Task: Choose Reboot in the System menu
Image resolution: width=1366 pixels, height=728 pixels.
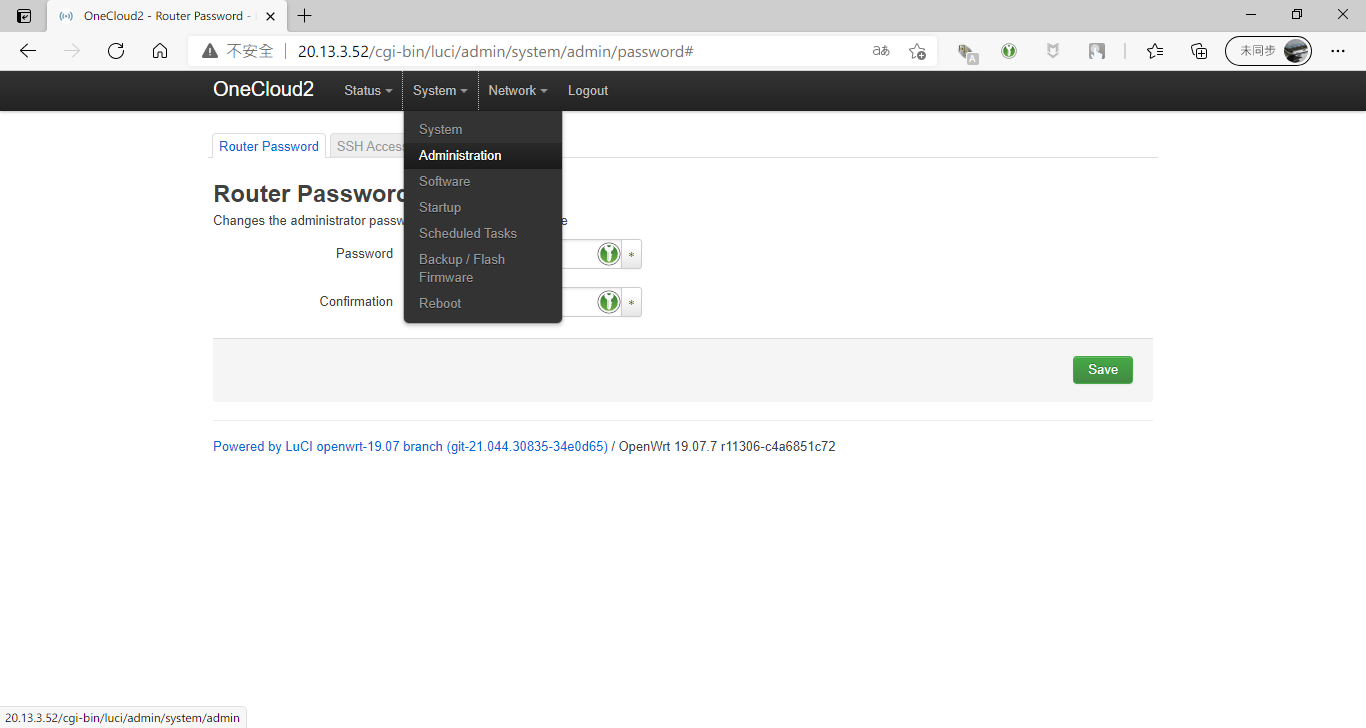Action: pyautogui.click(x=440, y=303)
